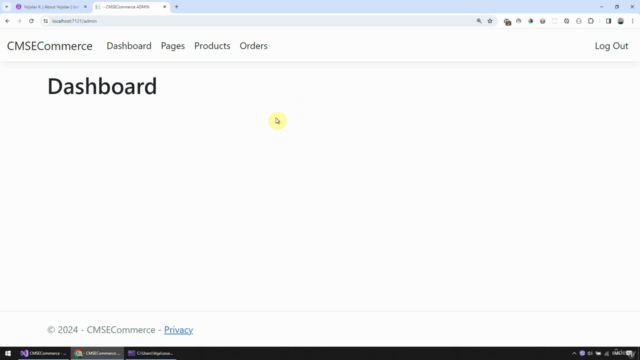Switch to Visual Studio in taskbar
The width and height of the screenshot is (640, 360).
tap(43, 353)
